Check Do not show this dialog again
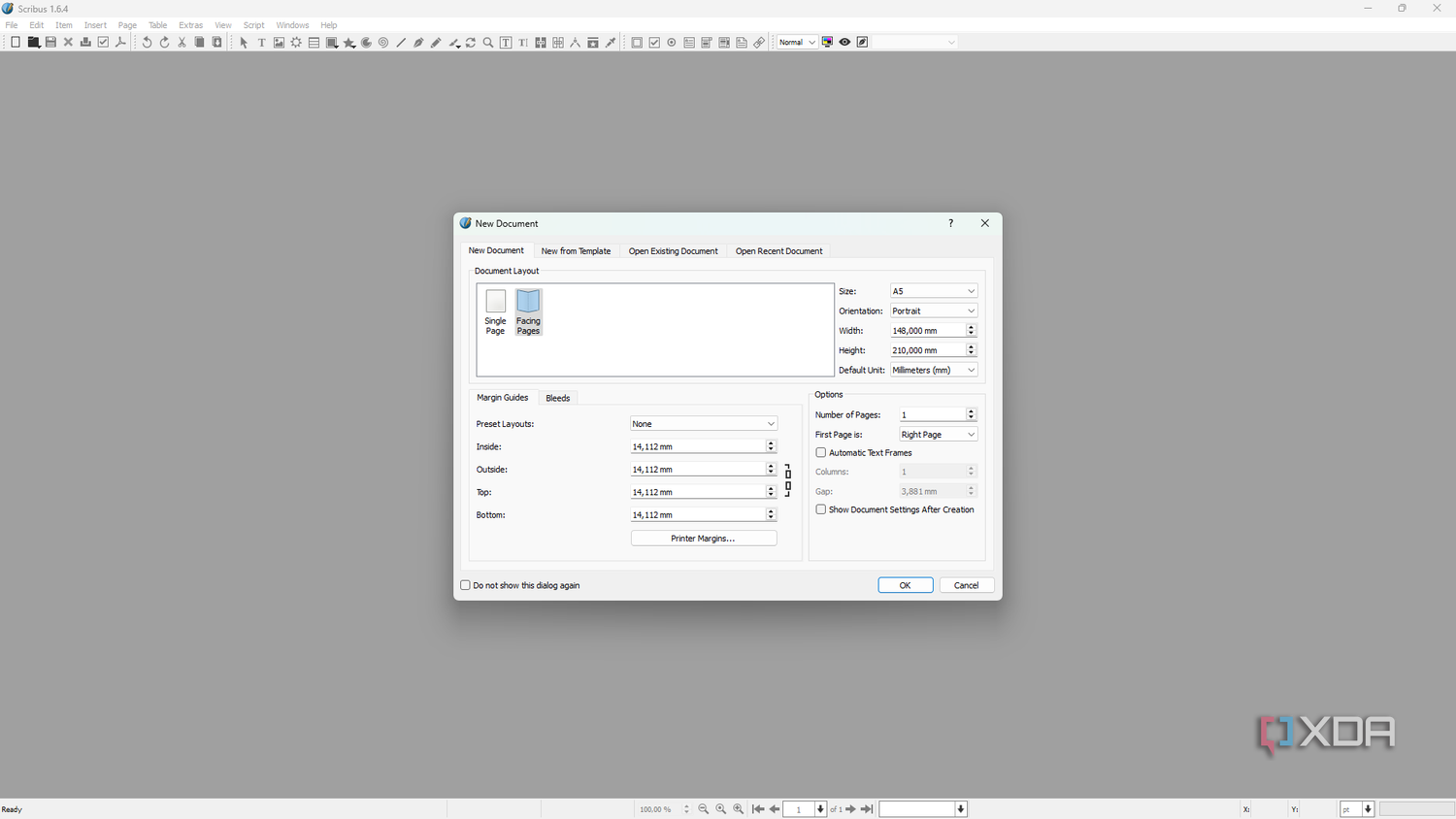 (x=465, y=585)
